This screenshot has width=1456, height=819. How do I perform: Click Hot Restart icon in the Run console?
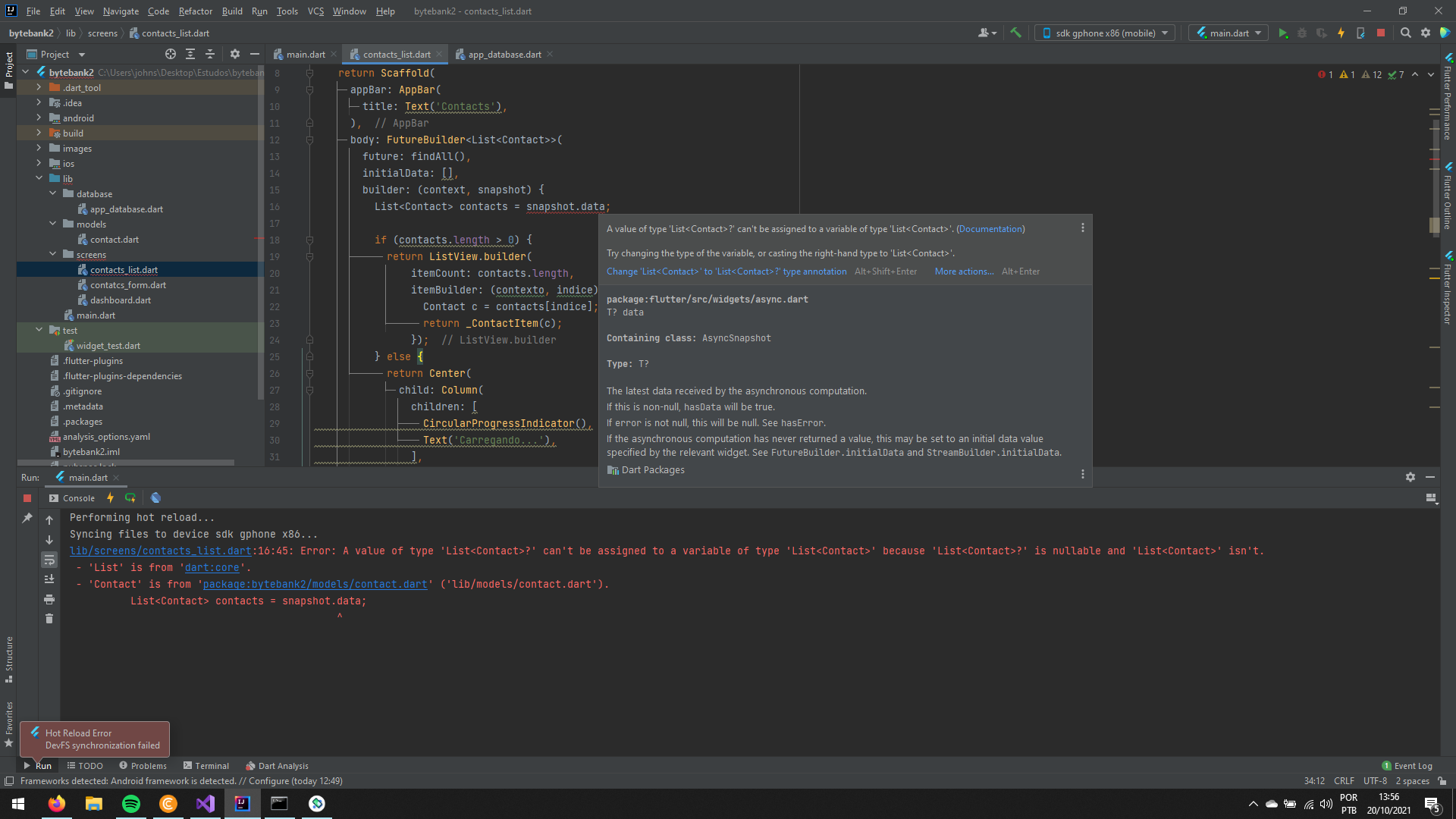click(x=130, y=498)
